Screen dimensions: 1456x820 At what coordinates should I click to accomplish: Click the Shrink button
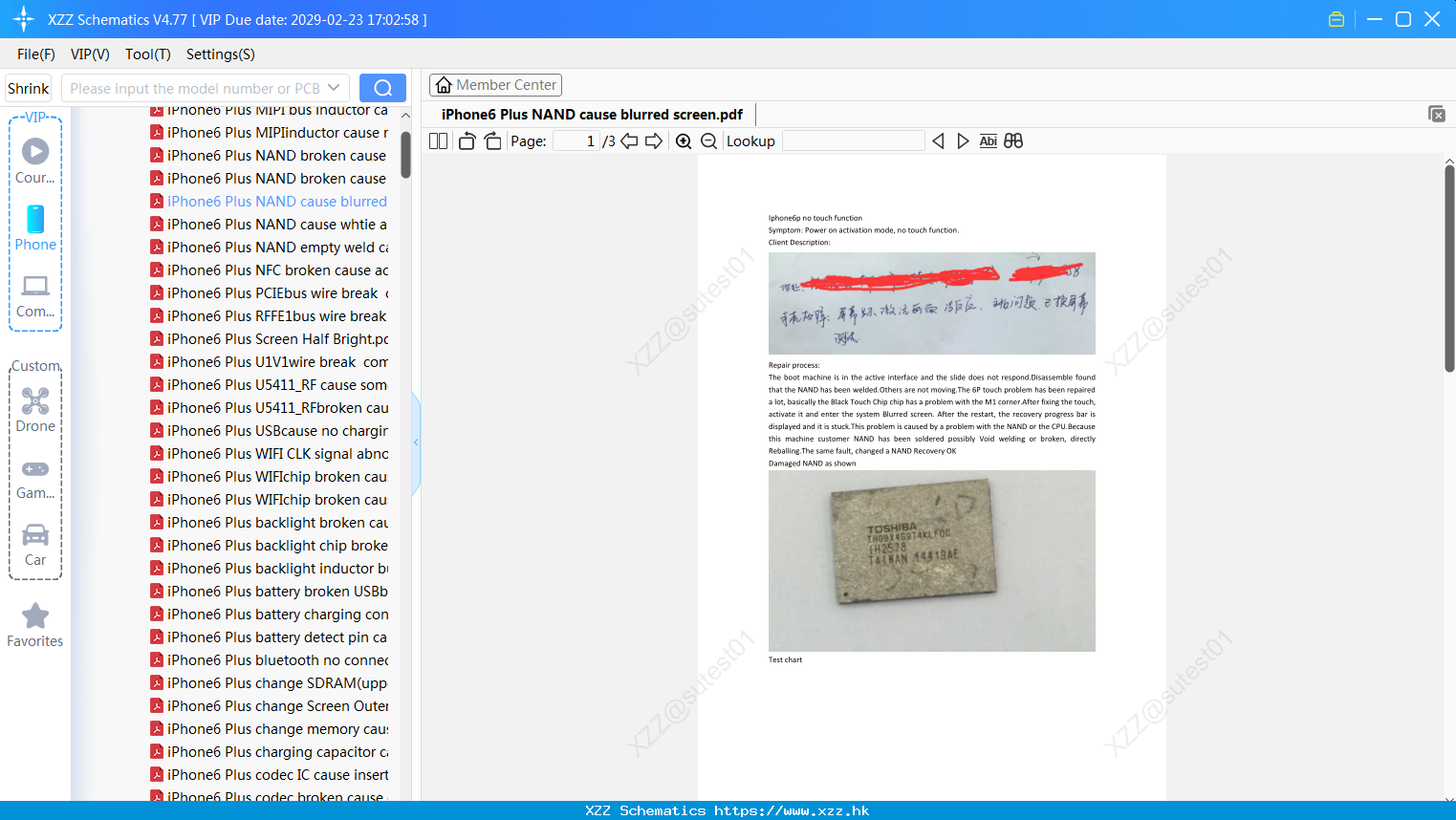click(x=28, y=88)
